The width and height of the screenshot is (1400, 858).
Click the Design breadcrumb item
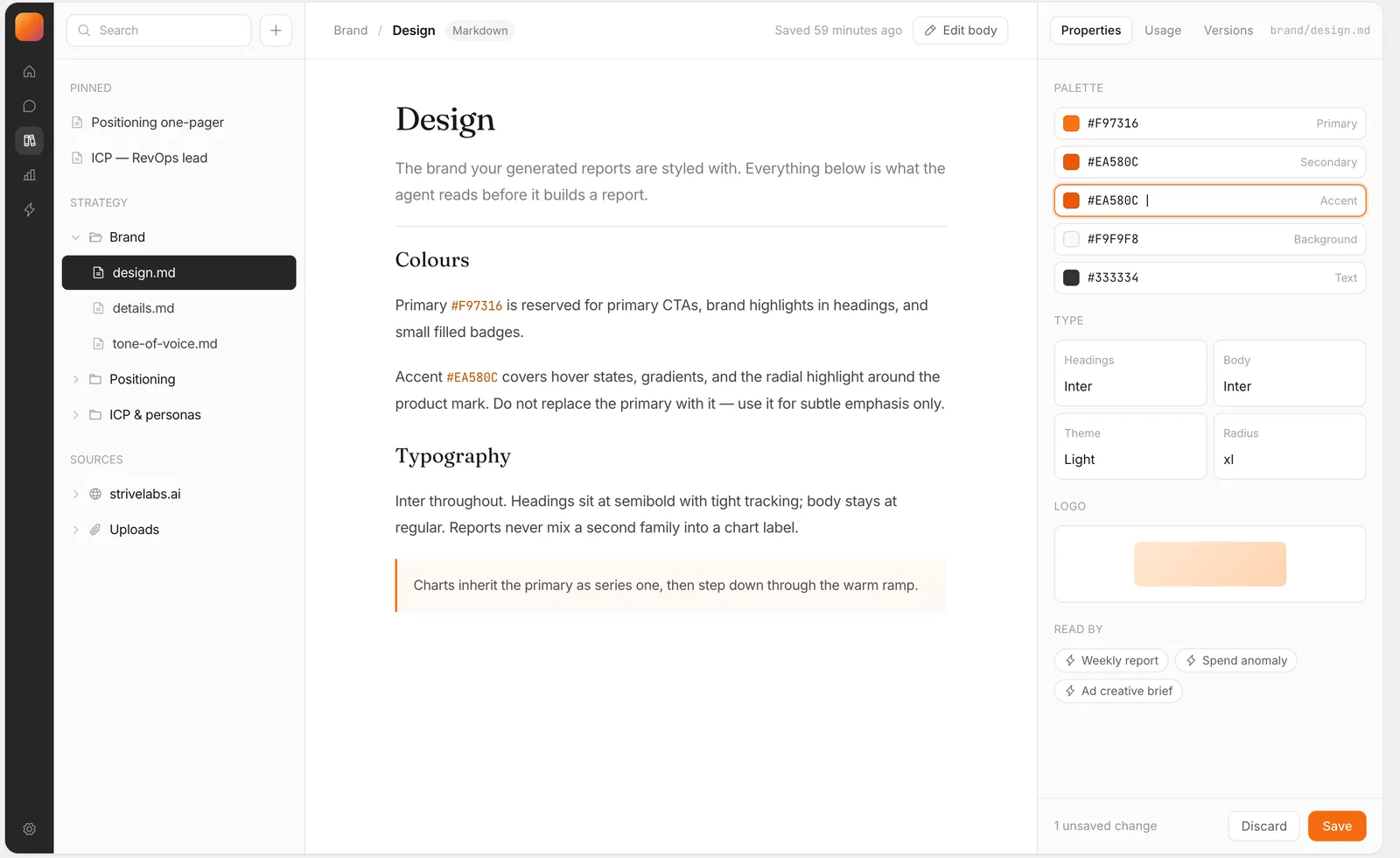[x=413, y=31]
